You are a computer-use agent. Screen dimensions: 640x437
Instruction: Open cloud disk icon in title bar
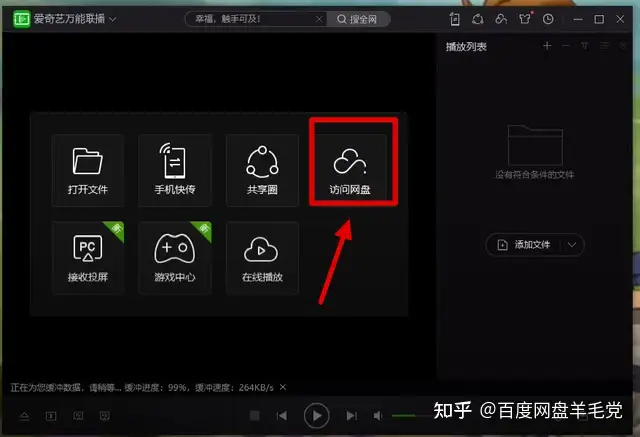(501, 19)
